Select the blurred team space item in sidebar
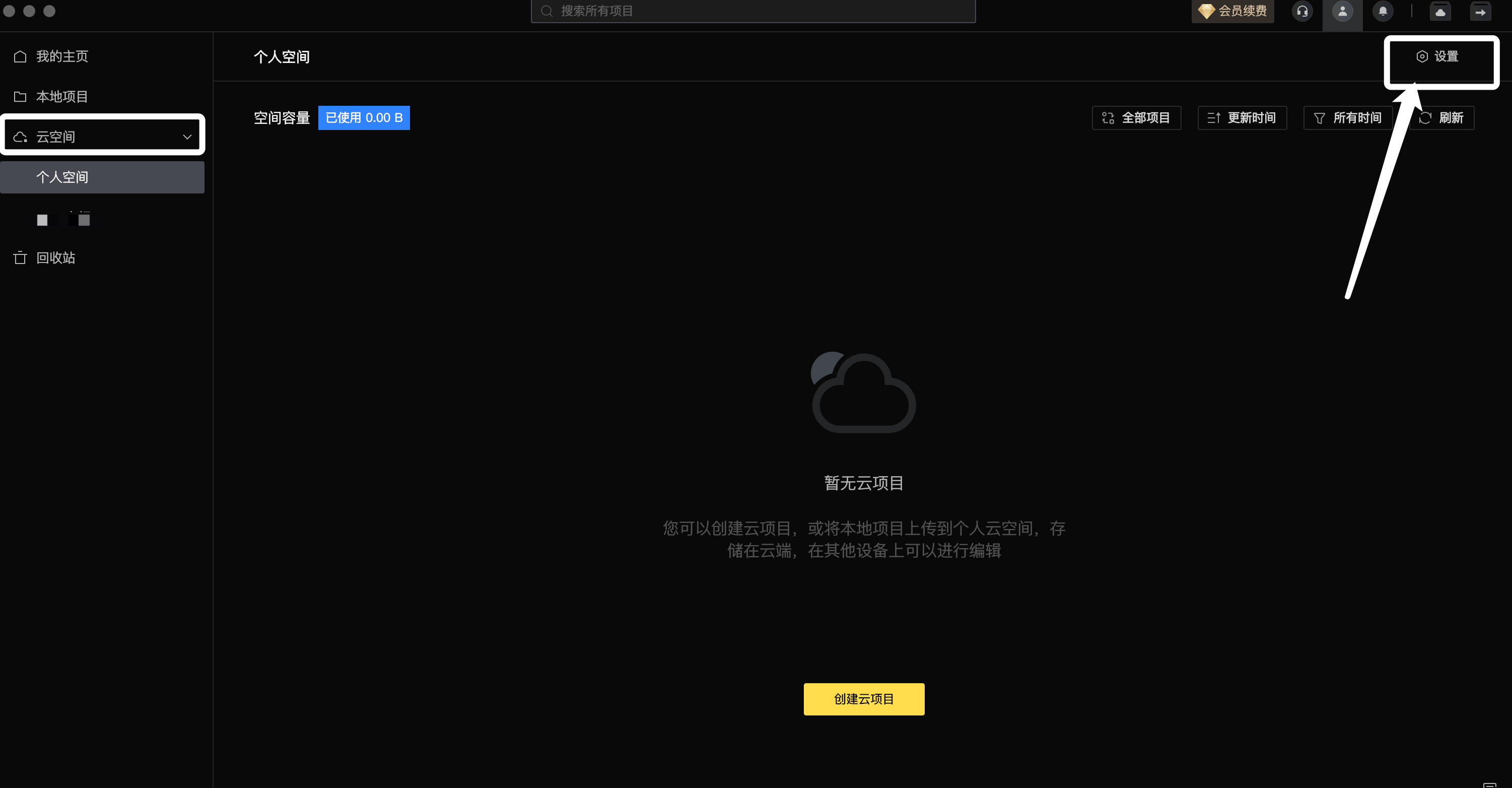The height and width of the screenshot is (788, 1512). point(63,220)
